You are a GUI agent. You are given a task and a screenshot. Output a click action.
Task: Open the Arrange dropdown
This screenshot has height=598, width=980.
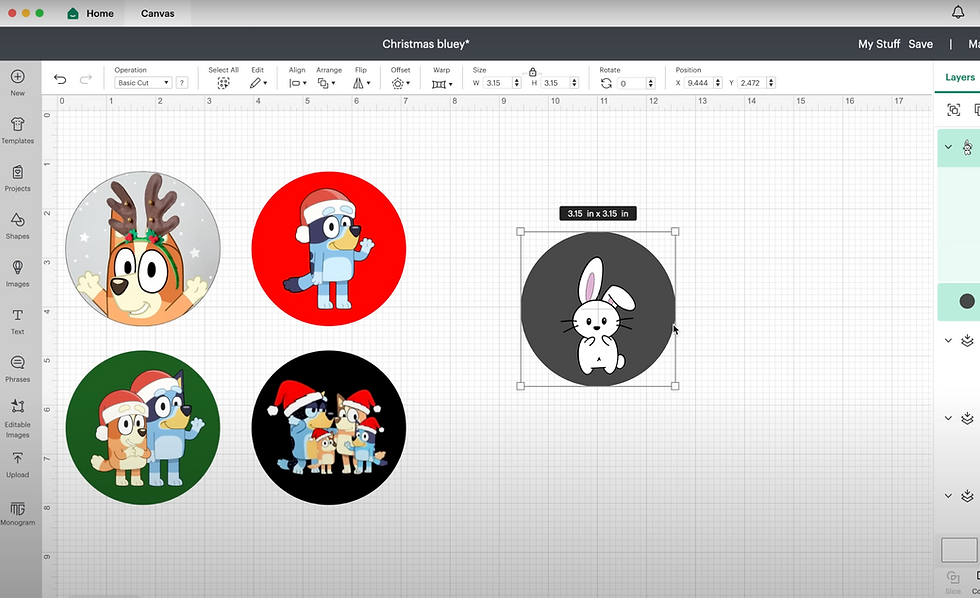(x=326, y=83)
